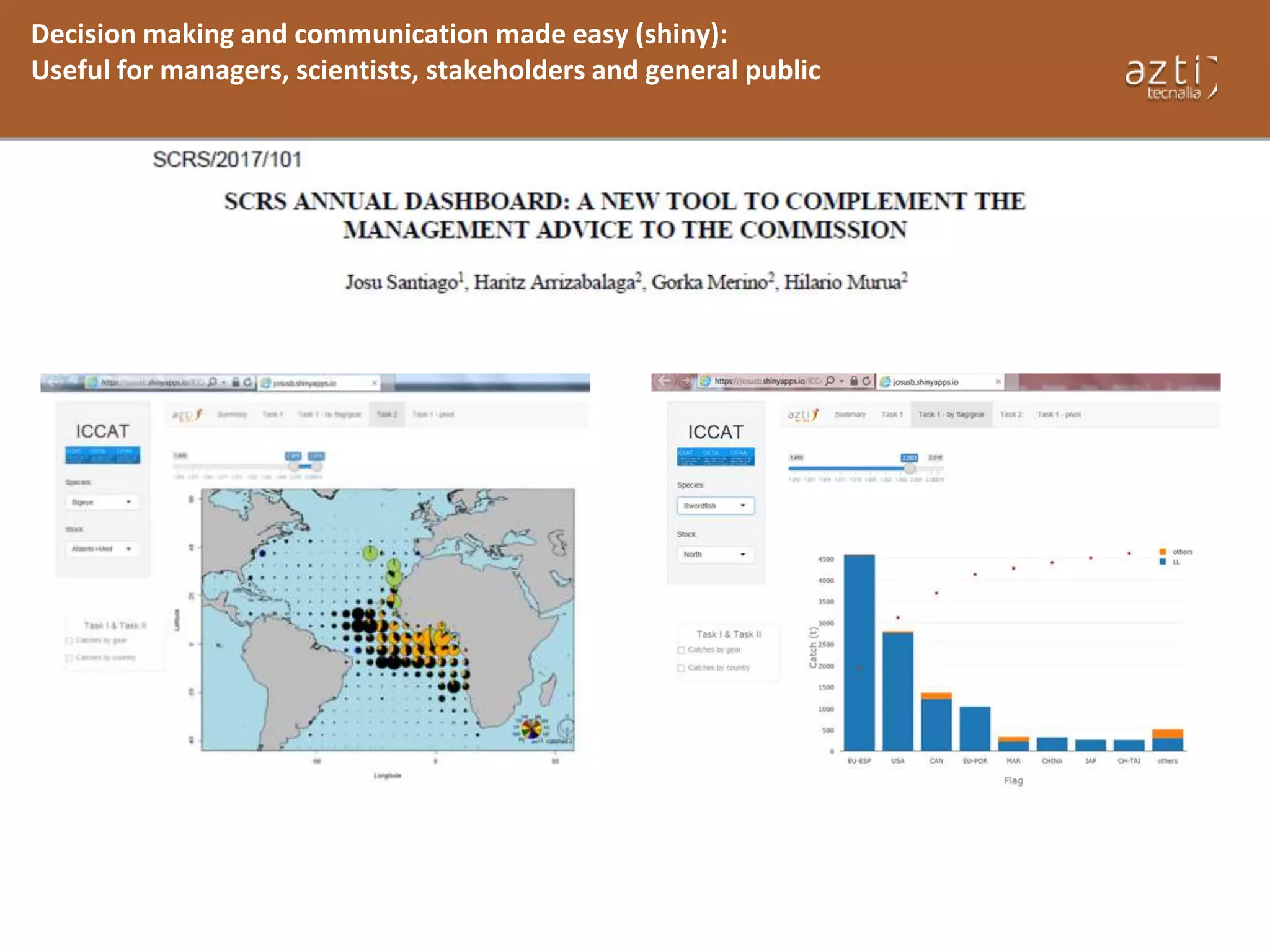The width and height of the screenshot is (1270, 952).
Task: Click the EU-ESP bar in the chart
Action: (859, 653)
